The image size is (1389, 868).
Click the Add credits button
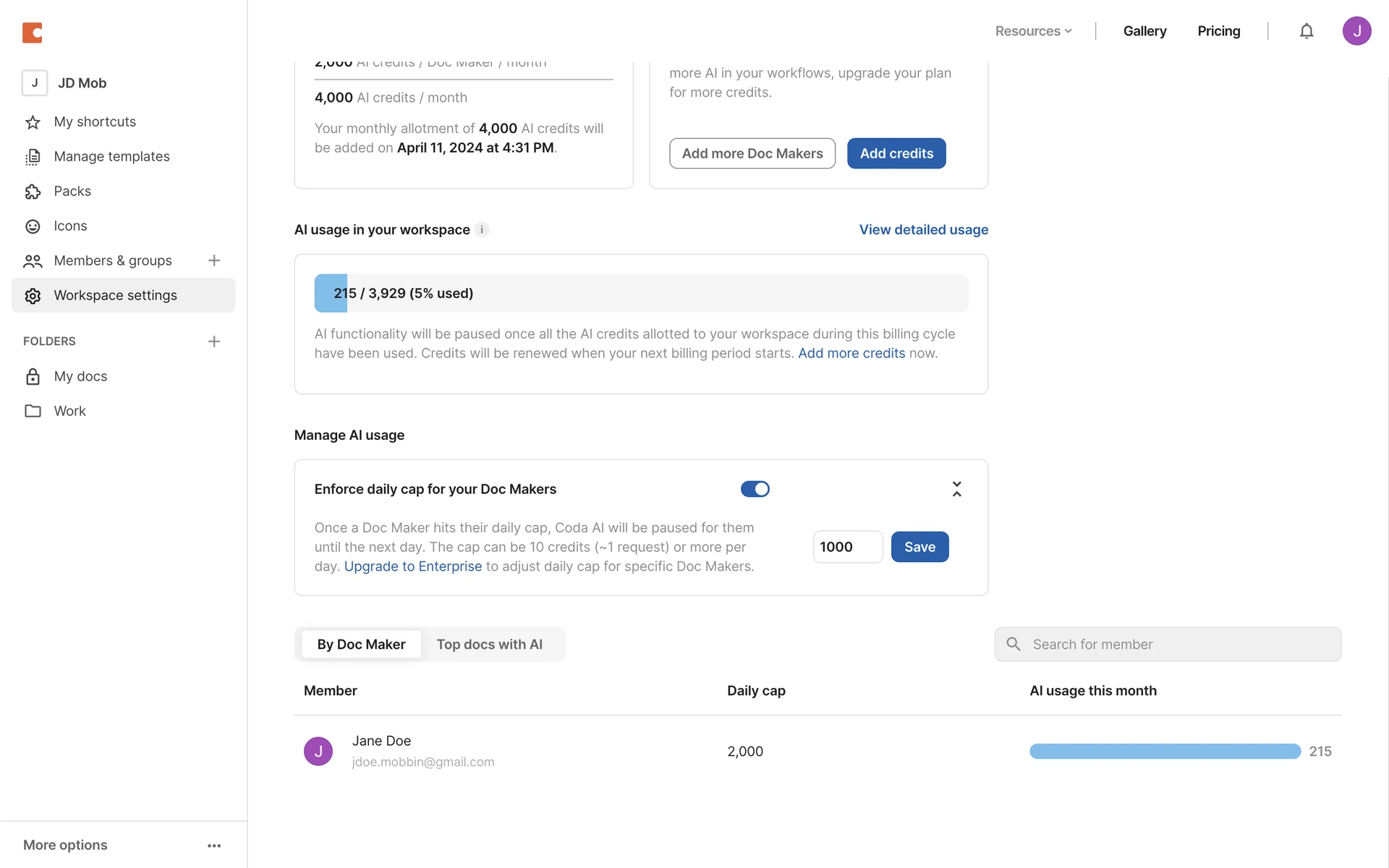click(896, 153)
